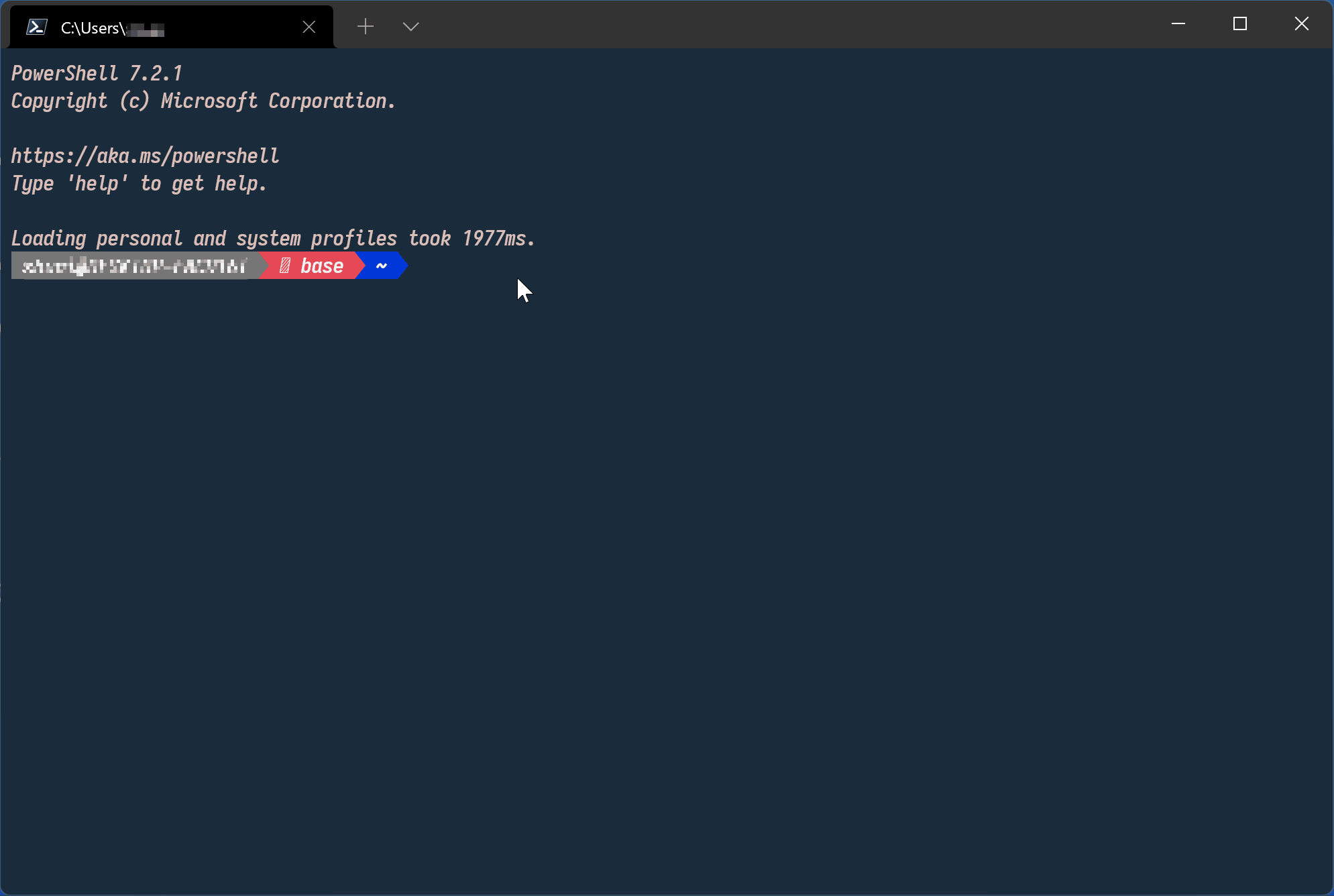The width and height of the screenshot is (1334, 896).
Task: Click the PowerShell 7.2.1 version text
Action: [97, 73]
